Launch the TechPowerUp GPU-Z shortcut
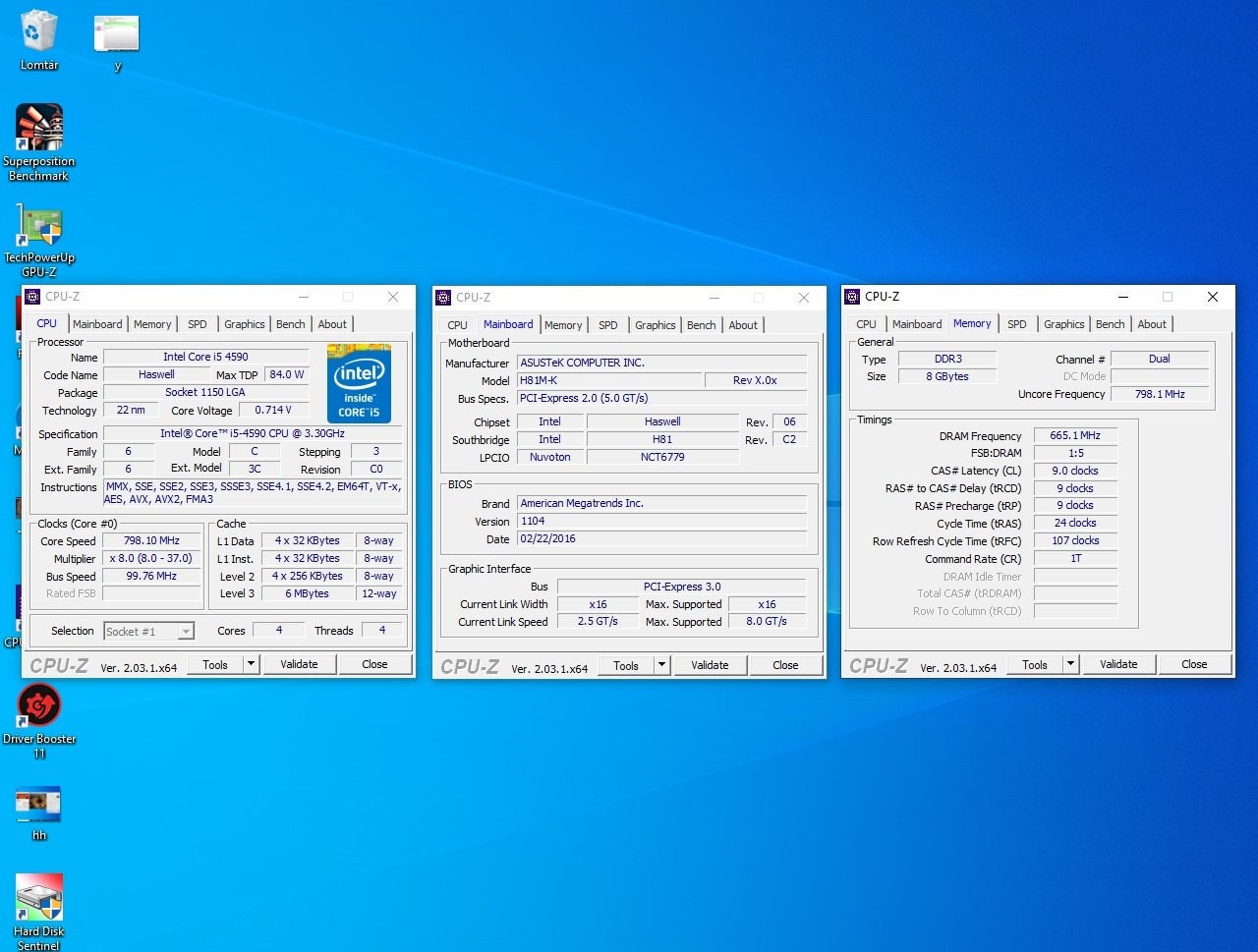The height and width of the screenshot is (952, 1258). point(38,242)
